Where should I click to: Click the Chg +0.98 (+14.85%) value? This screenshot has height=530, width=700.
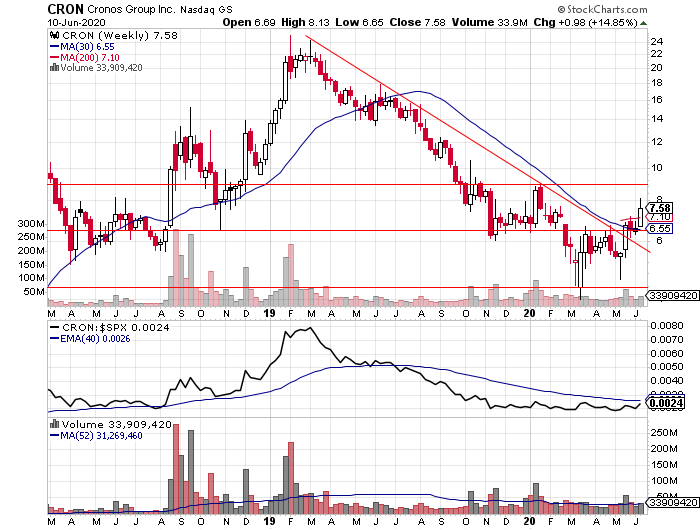click(x=586, y=22)
